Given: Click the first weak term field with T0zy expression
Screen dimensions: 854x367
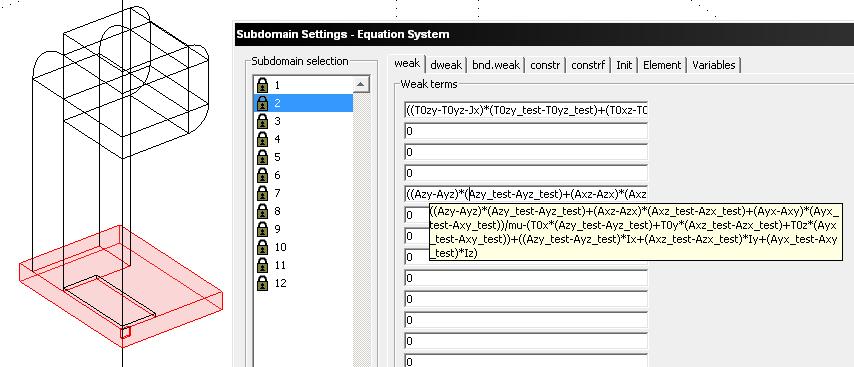Looking at the screenshot, I should click(x=526, y=111).
